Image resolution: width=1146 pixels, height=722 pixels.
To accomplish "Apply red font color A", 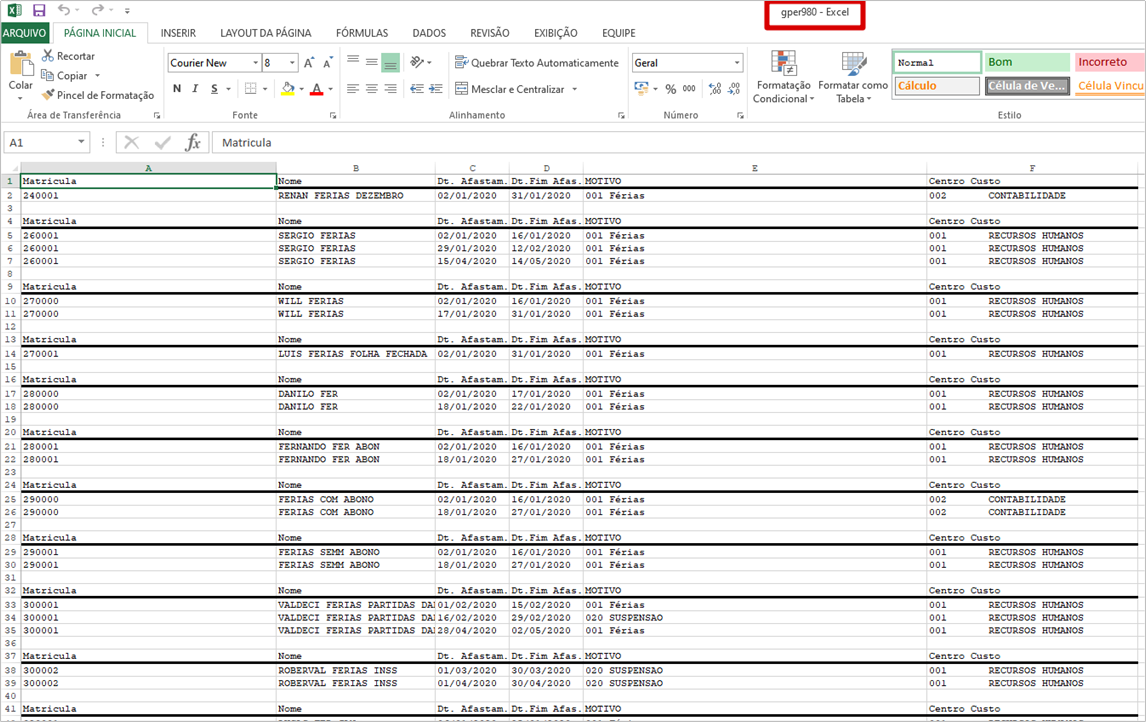I will tap(316, 88).
